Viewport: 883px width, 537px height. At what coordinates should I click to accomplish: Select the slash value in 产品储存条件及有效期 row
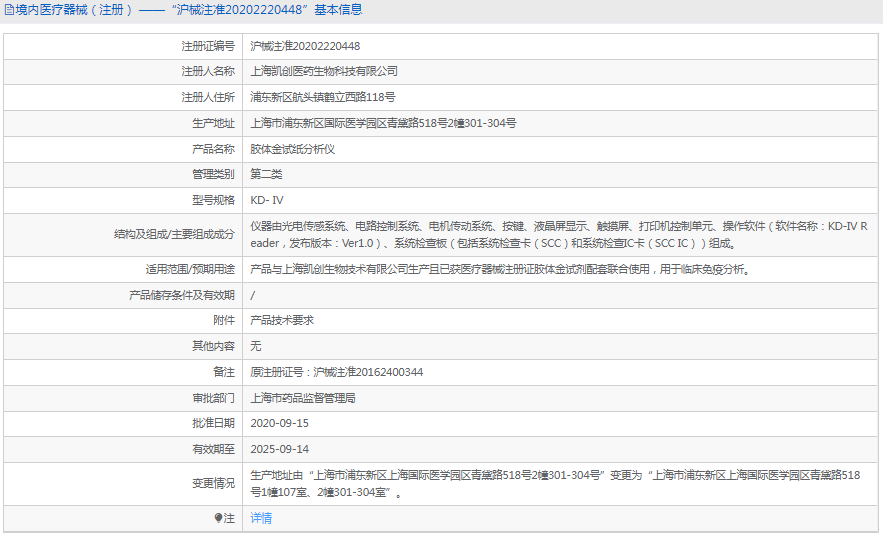(252, 295)
